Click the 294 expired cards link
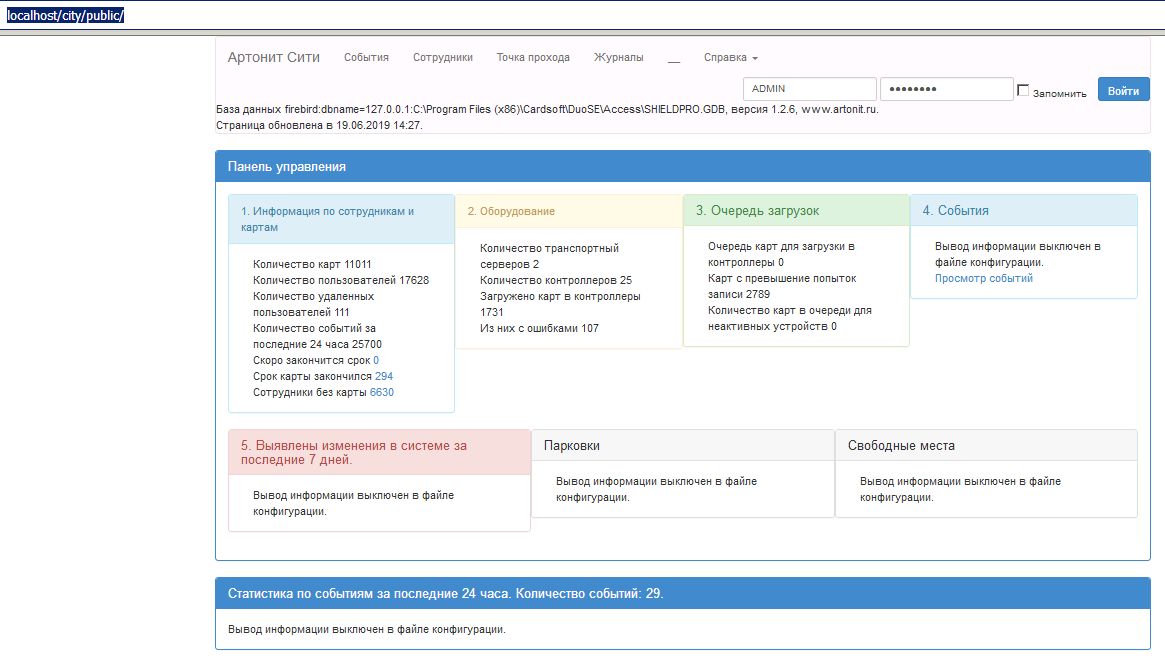This screenshot has height=659, width=1165. click(383, 376)
